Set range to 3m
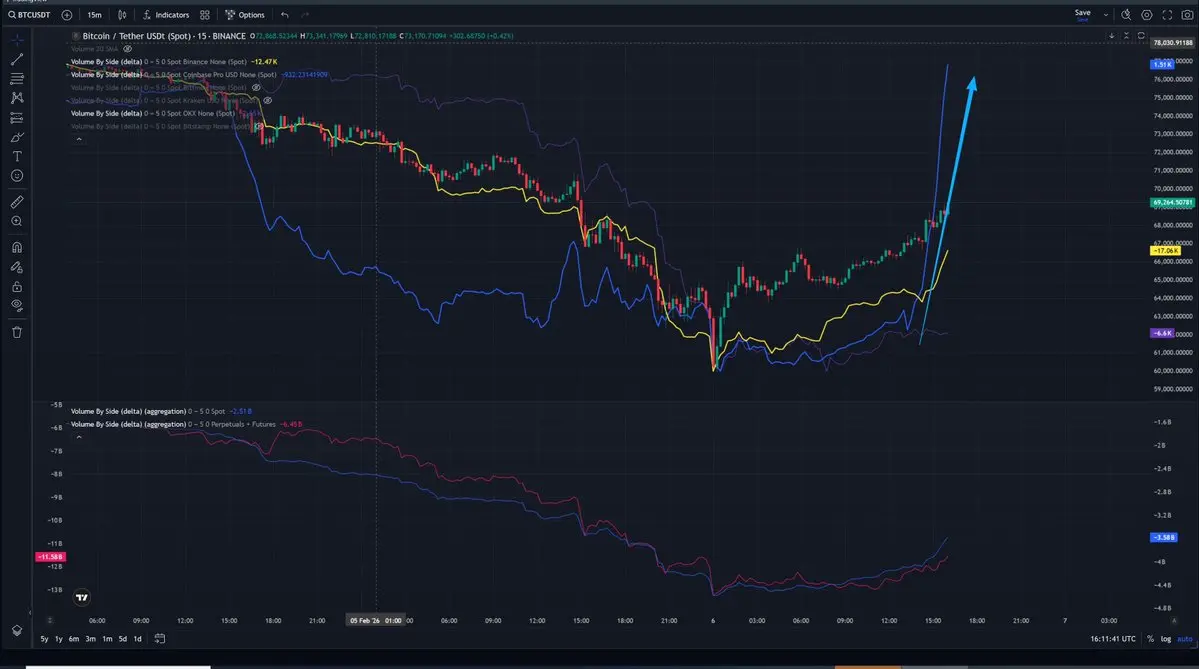Image resolution: width=1199 pixels, height=669 pixels. click(91, 639)
